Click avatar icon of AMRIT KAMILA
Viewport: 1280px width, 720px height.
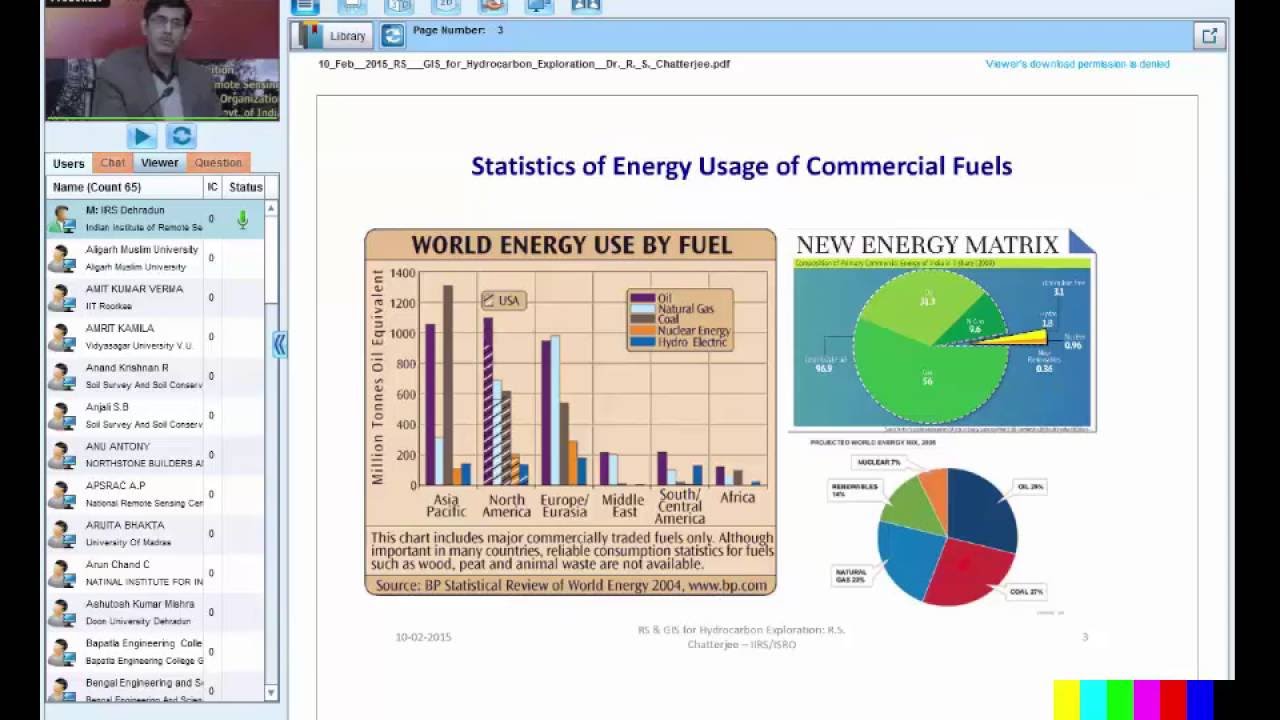[63, 337]
